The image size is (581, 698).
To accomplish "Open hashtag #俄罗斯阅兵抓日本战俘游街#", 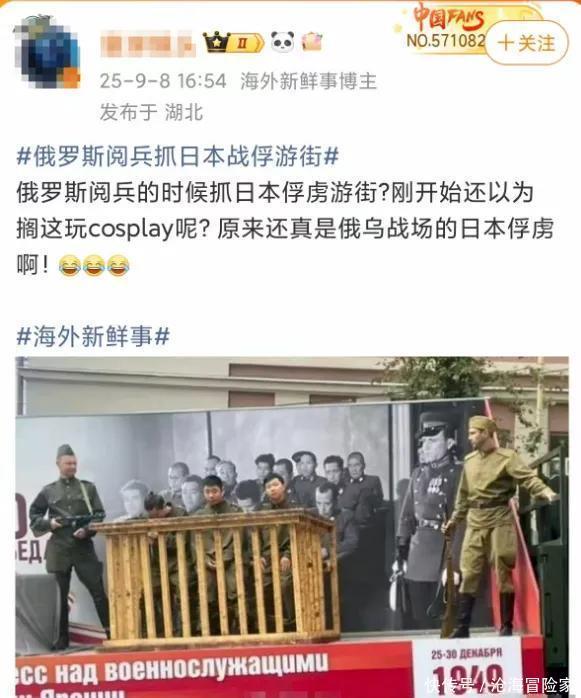I will click(x=178, y=157).
